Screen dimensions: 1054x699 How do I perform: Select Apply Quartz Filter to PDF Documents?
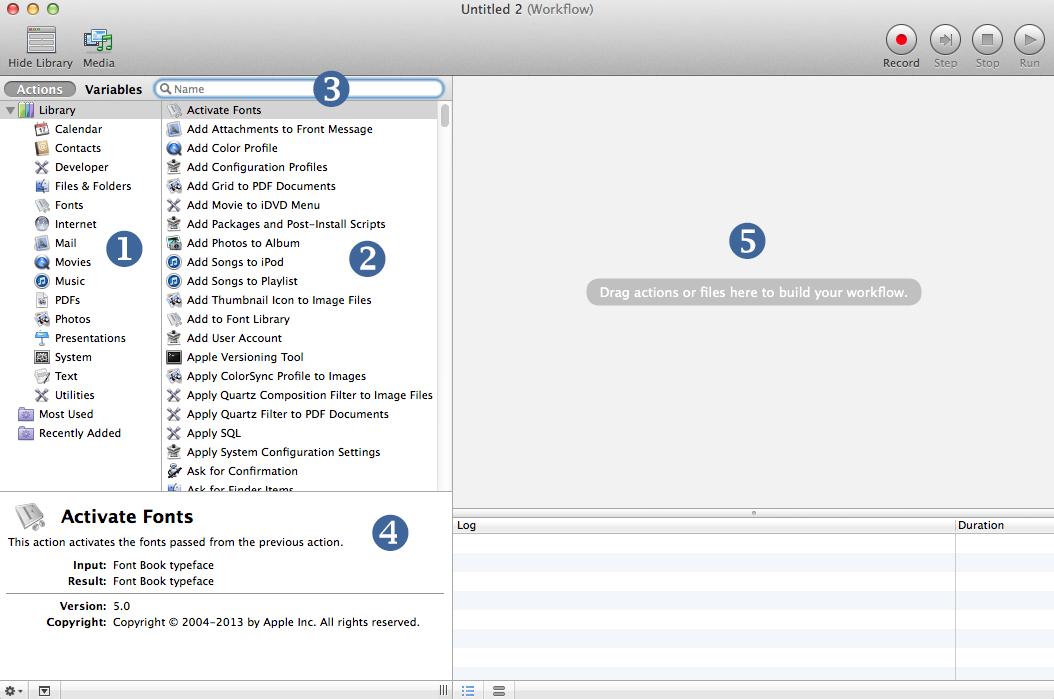[x=300, y=414]
